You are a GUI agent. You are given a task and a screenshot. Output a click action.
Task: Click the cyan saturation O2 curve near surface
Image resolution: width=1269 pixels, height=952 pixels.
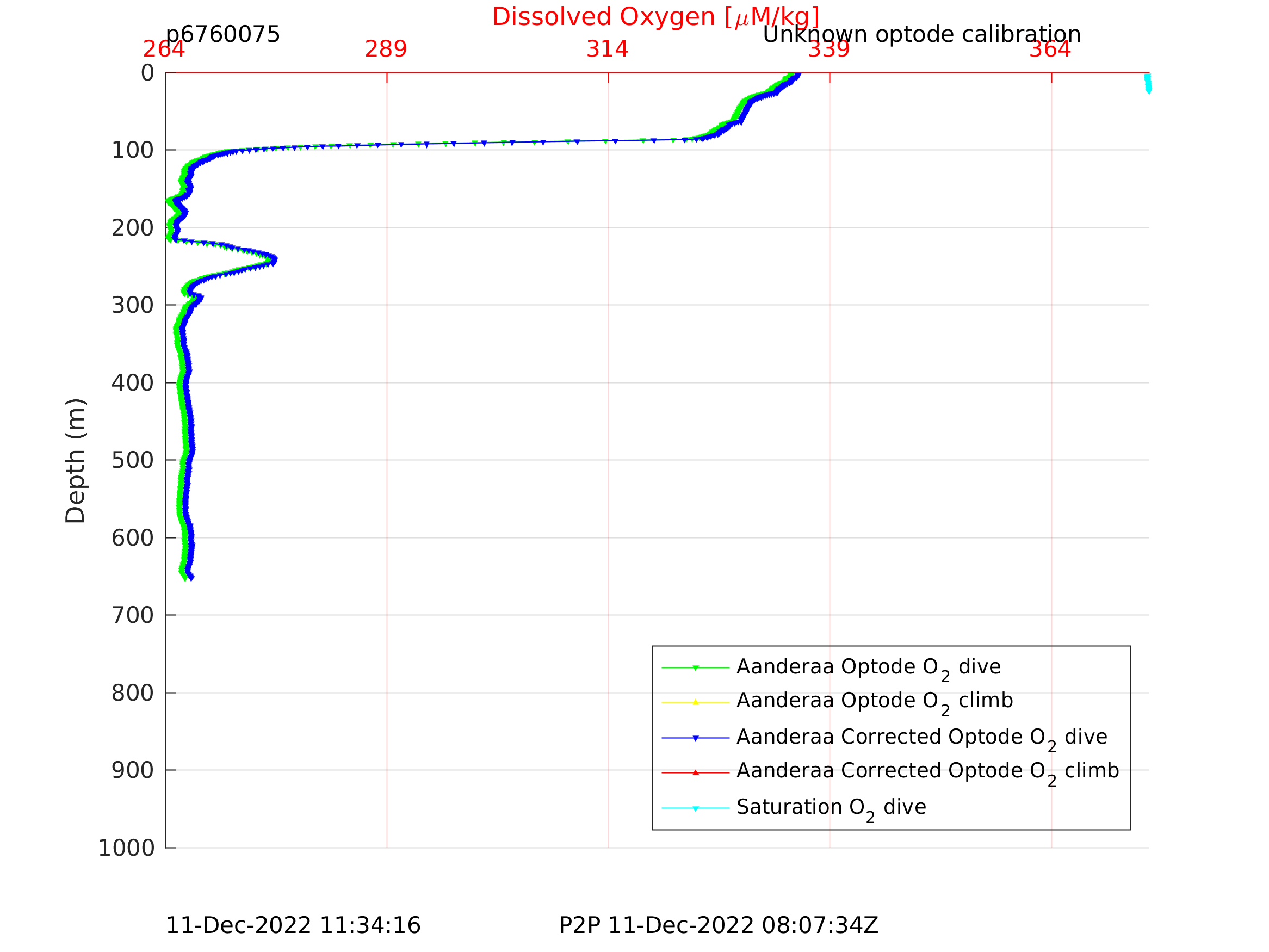[x=1147, y=83]
